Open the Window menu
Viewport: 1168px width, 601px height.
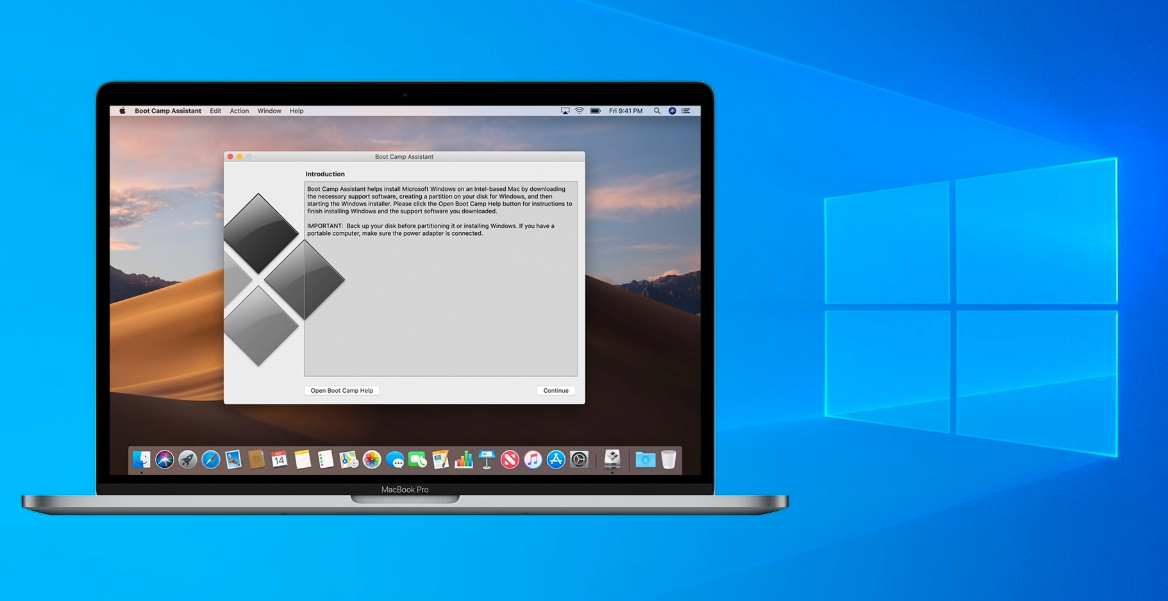(269, 111)
